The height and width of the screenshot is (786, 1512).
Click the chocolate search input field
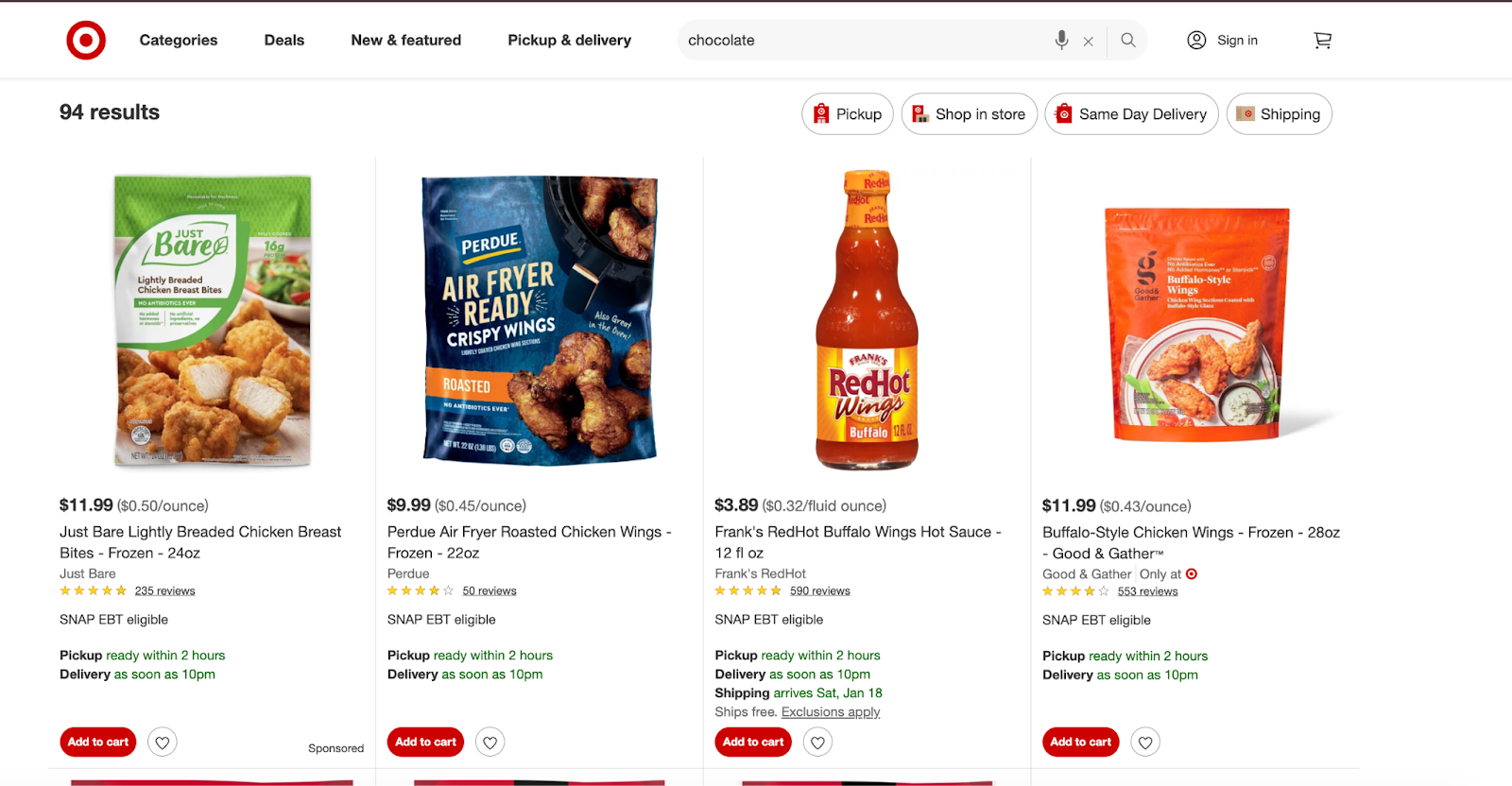860,41
